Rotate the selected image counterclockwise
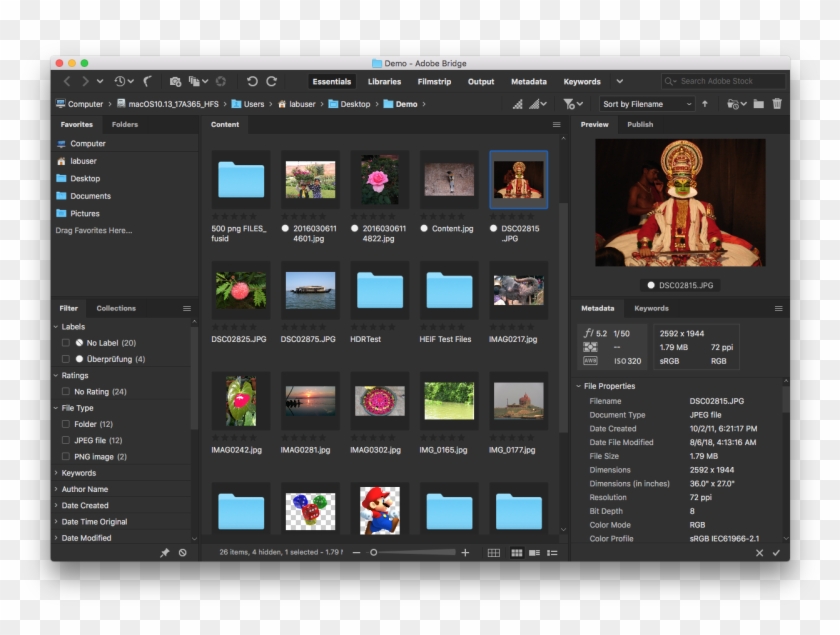840x635 pixels. click(x=252, y=81)
